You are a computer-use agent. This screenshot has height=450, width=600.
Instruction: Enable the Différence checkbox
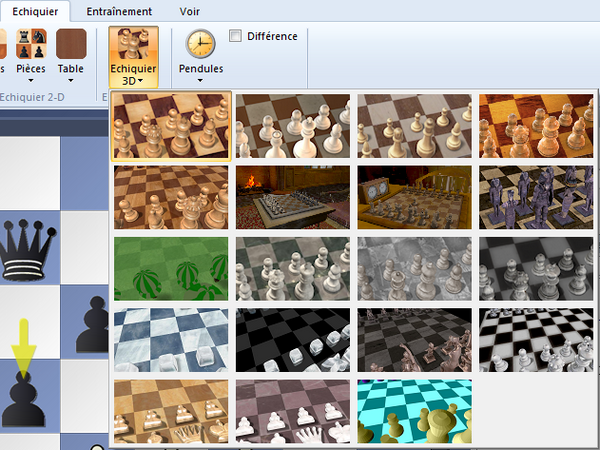(235, 36)
